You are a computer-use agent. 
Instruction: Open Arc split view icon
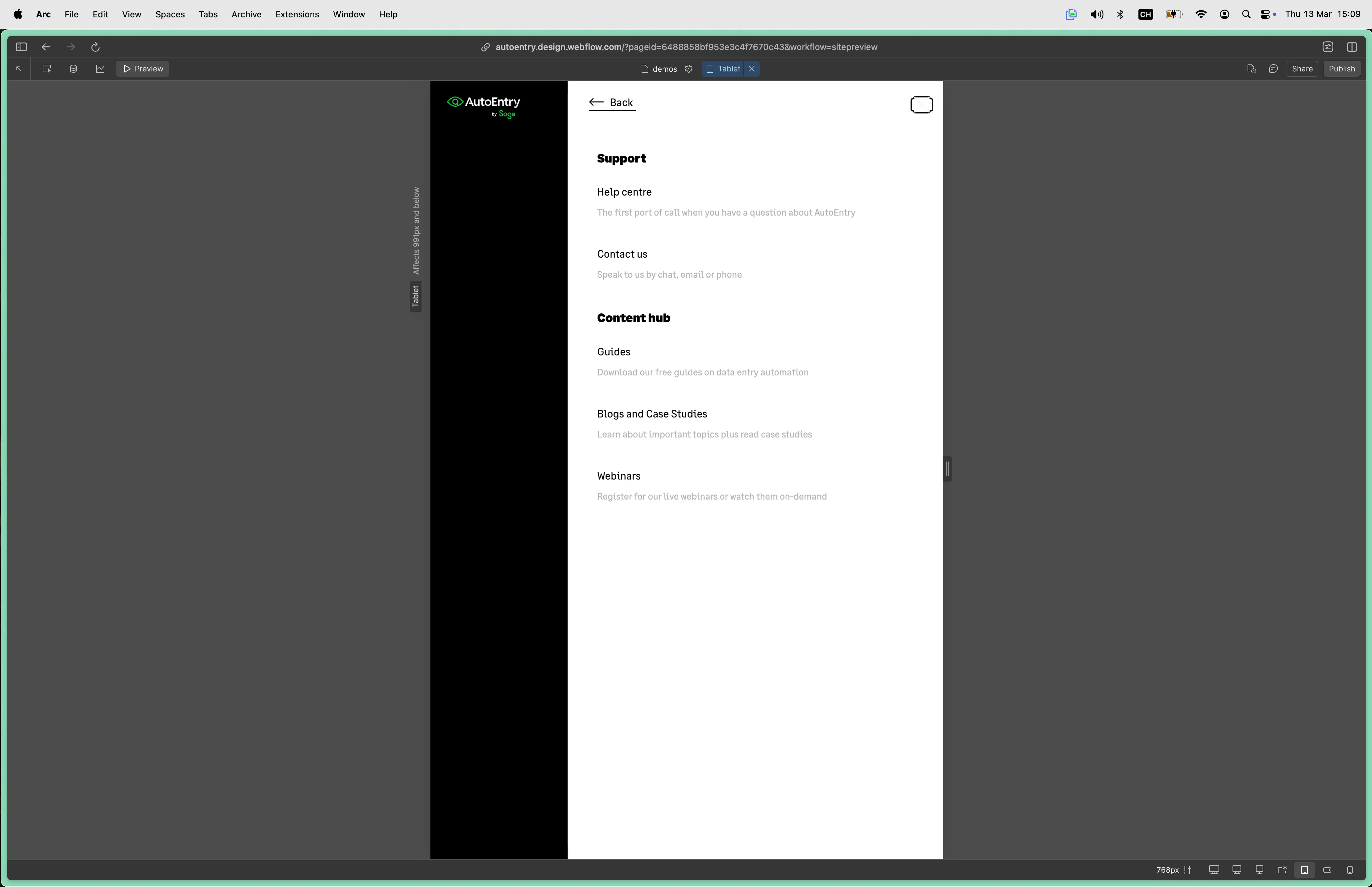pyautogui.click(x=1352, y=47)
